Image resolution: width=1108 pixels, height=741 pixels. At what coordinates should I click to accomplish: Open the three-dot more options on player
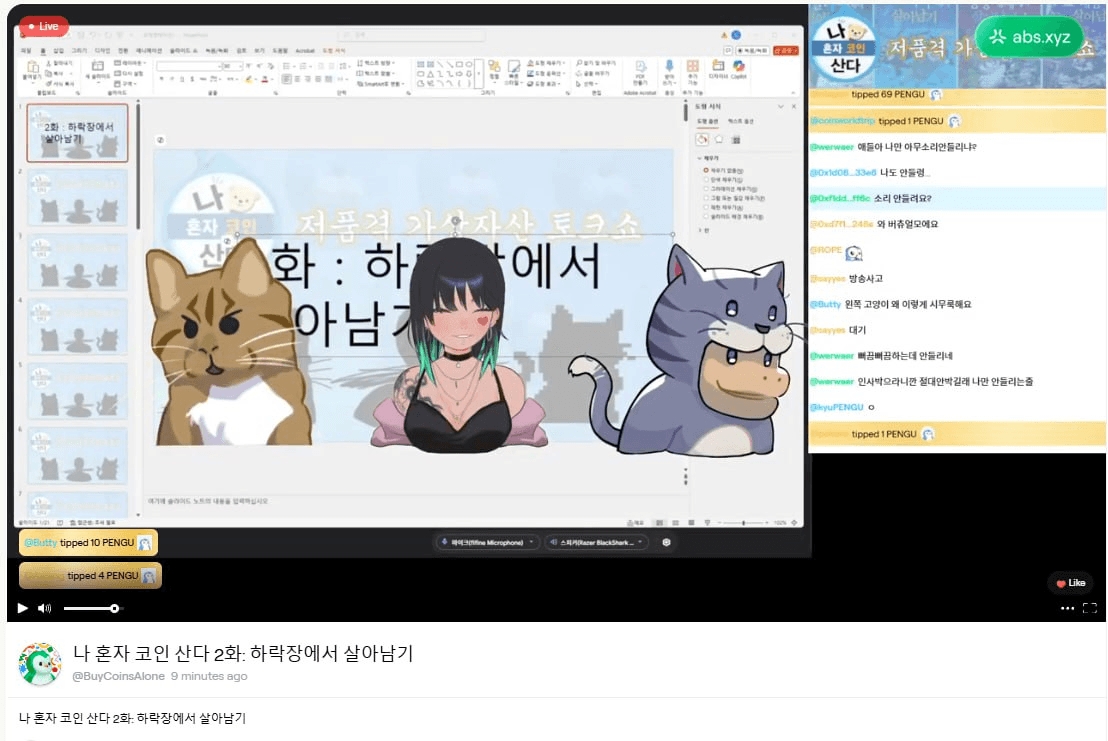click(1067, 608)
